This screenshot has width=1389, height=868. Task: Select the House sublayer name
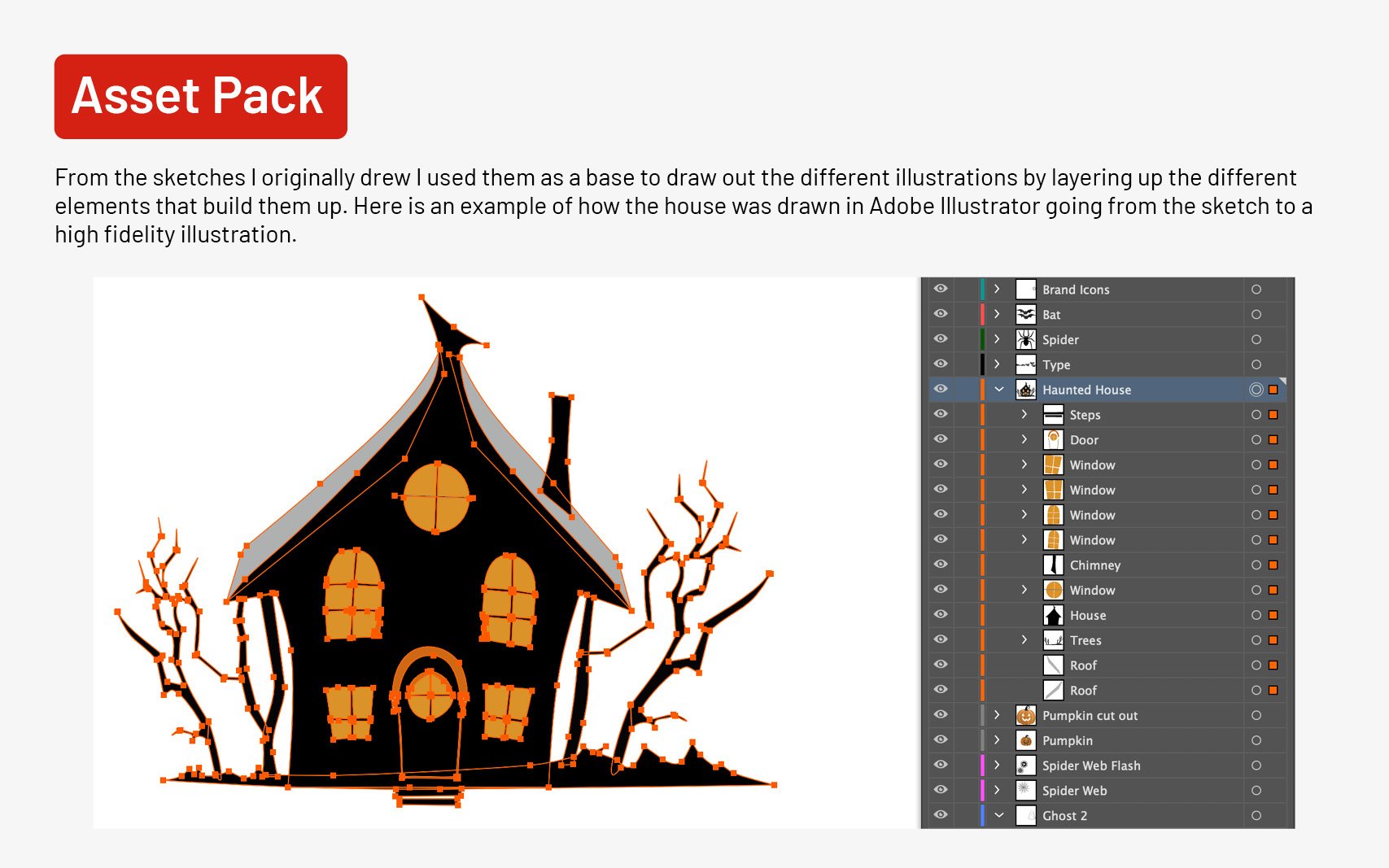pos(1088,616)
